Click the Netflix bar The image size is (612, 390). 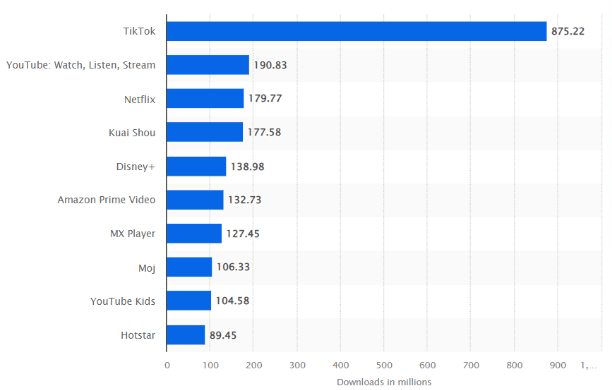tap(205, 98)
